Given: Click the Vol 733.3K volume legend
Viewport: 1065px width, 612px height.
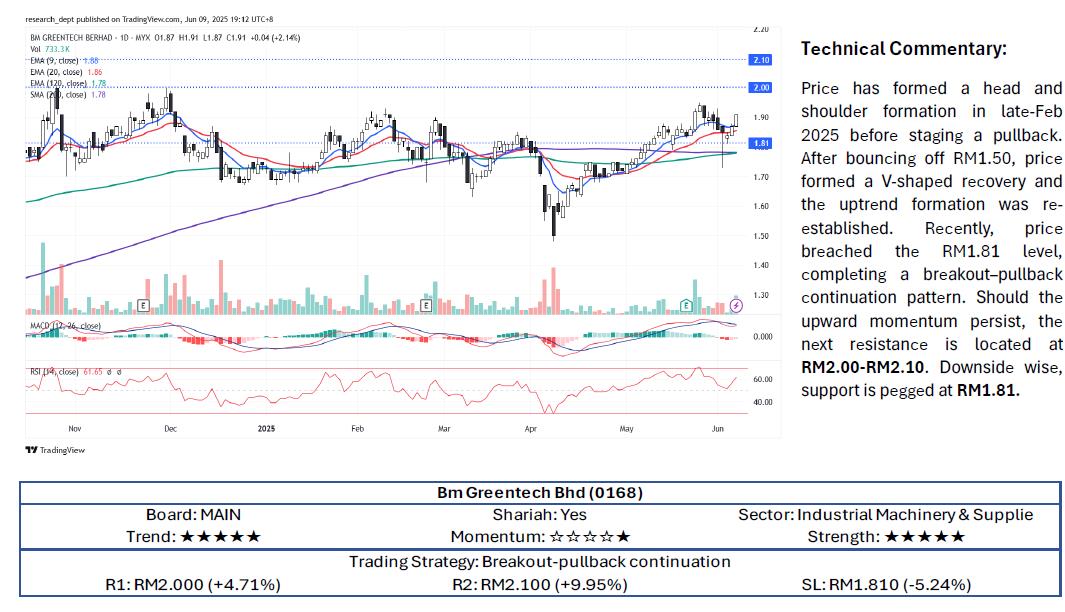Looking at the screenshot, I should tap(50, 50).
